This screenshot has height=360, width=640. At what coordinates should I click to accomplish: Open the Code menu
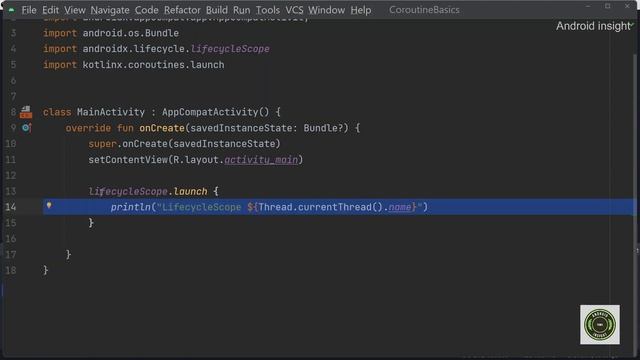pyautogui.click(x=147, y=10)
